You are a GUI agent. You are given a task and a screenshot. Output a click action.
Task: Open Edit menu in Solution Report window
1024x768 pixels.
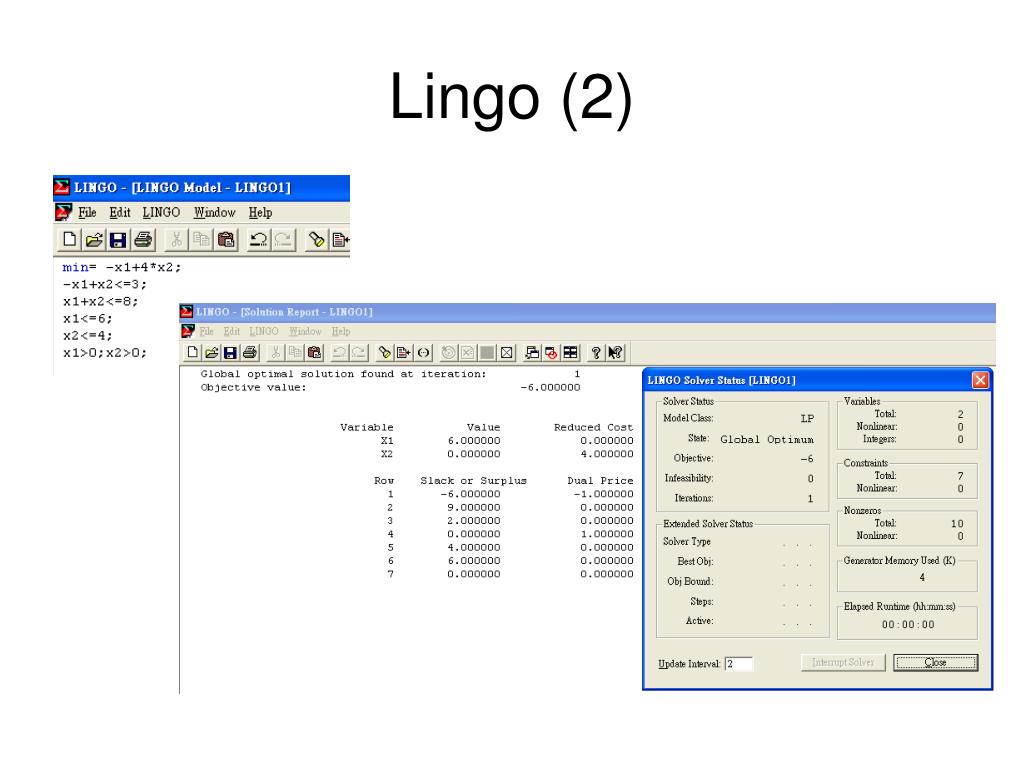point(231,331)
